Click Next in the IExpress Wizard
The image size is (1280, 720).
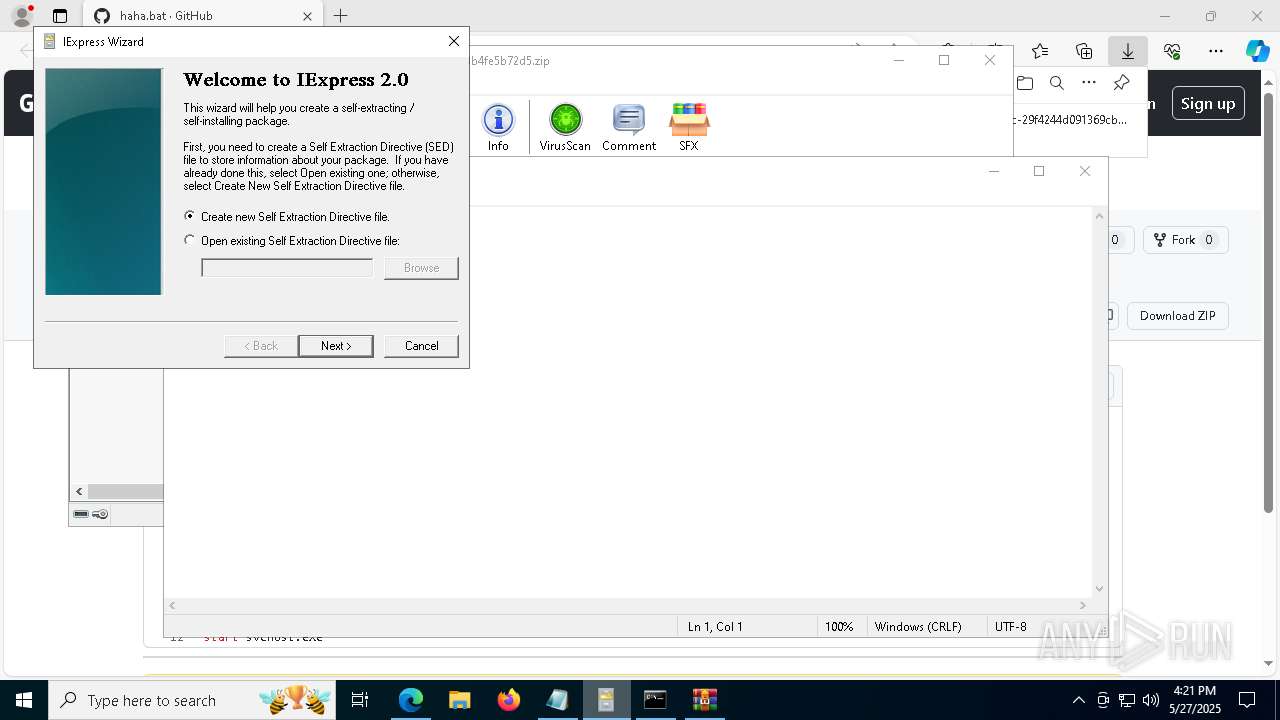(x=336, y=346)
